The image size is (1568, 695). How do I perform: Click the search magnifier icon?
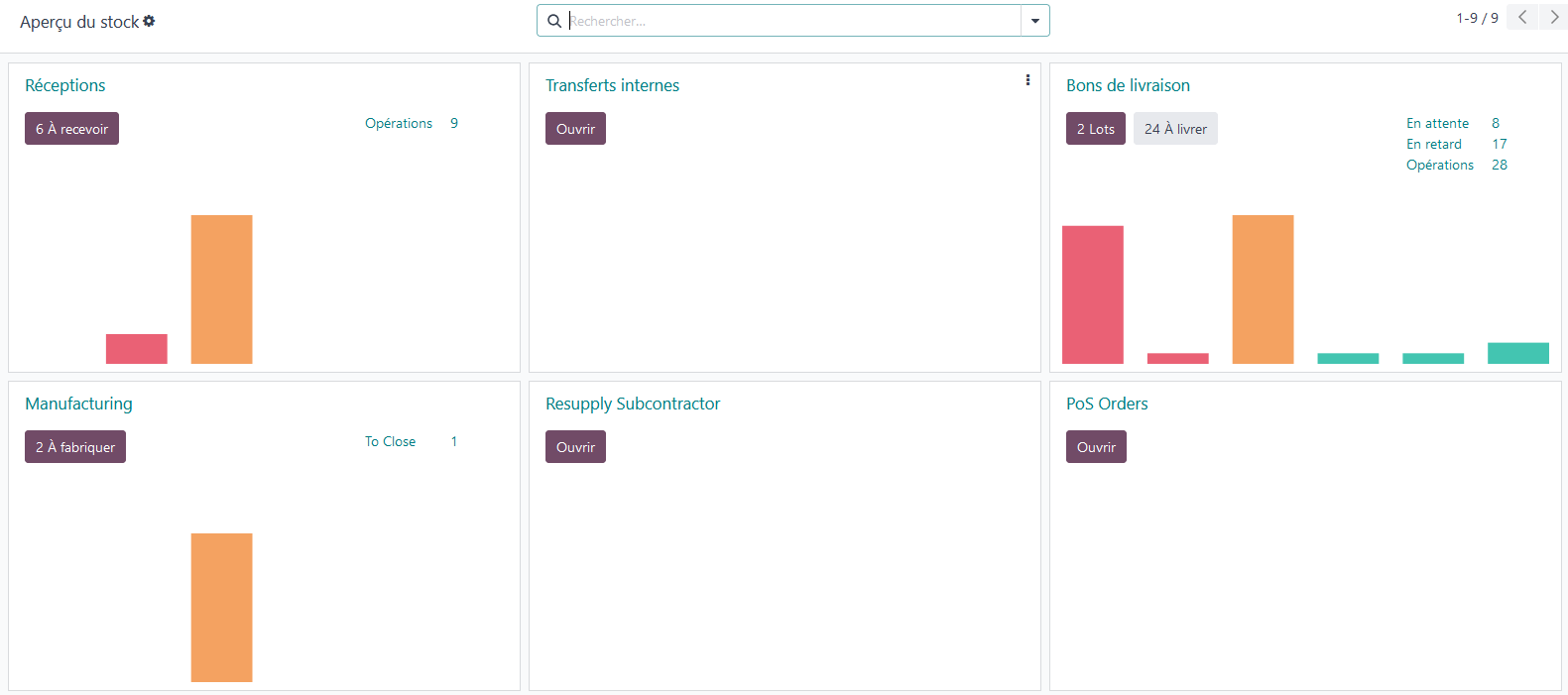pyautogui.click(x=554, y=21)
